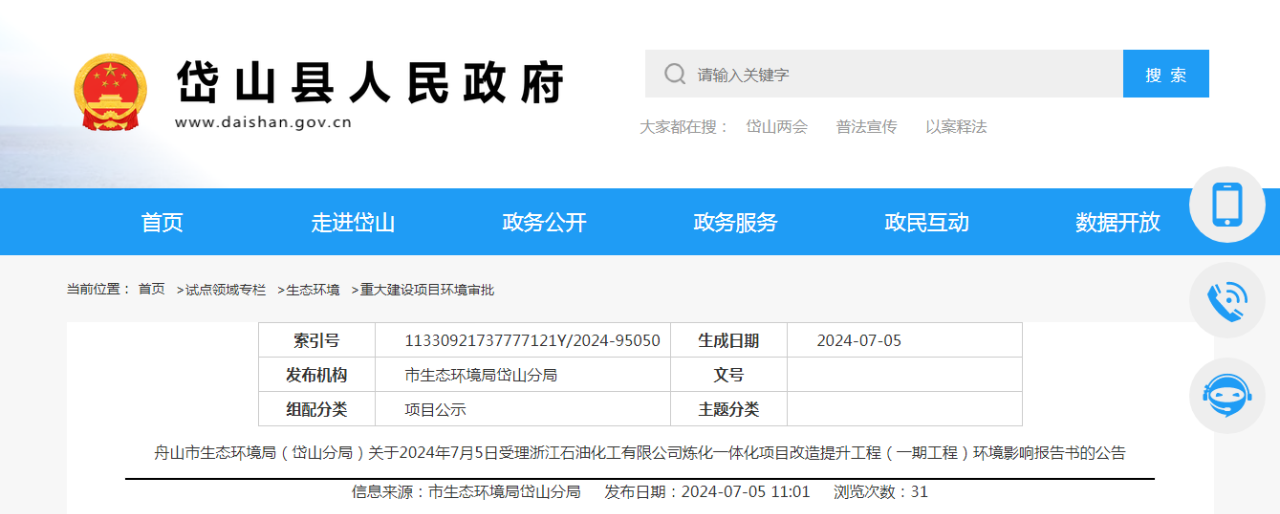The height and width of the screenshot is (514, 1280).
Task: Open the robot customer service icon
Action: (x=1227, y=396)
